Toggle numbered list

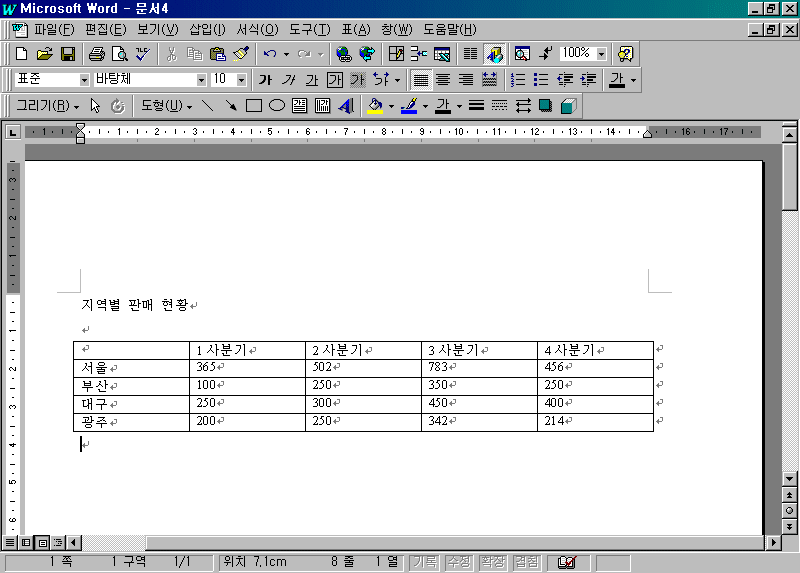[x=518, y=80]
